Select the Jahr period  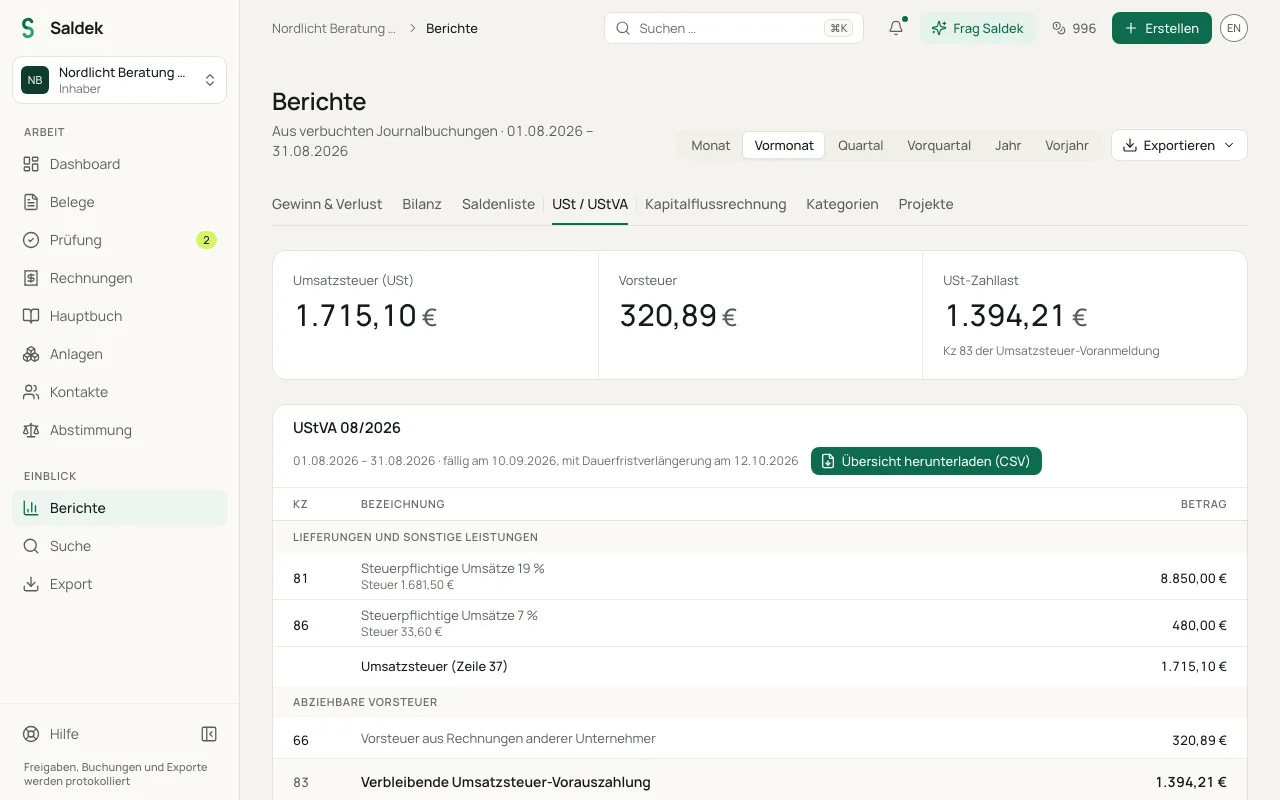1008,145
